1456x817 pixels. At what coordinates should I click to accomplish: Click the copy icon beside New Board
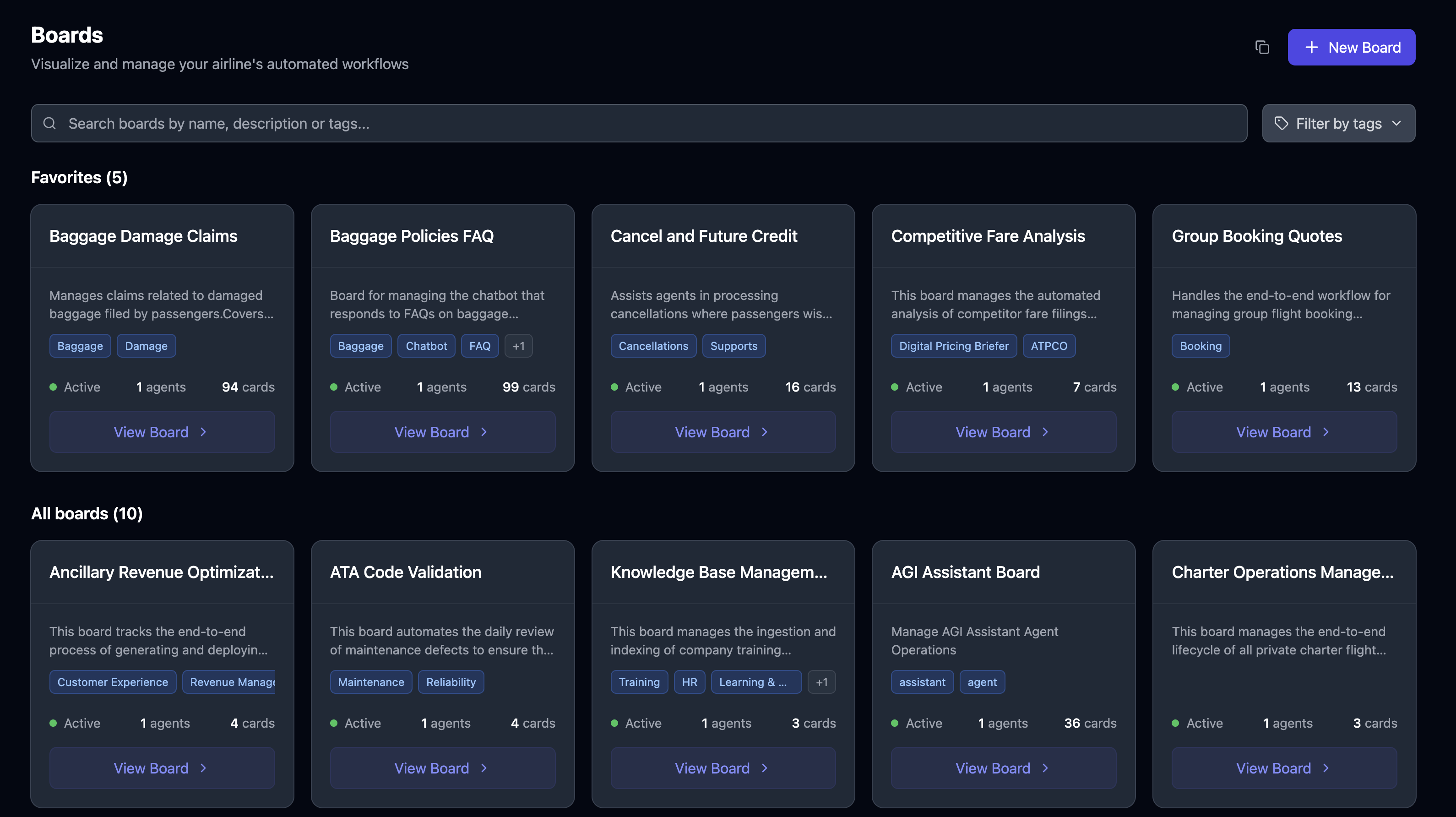click(x=1261, y=48)
